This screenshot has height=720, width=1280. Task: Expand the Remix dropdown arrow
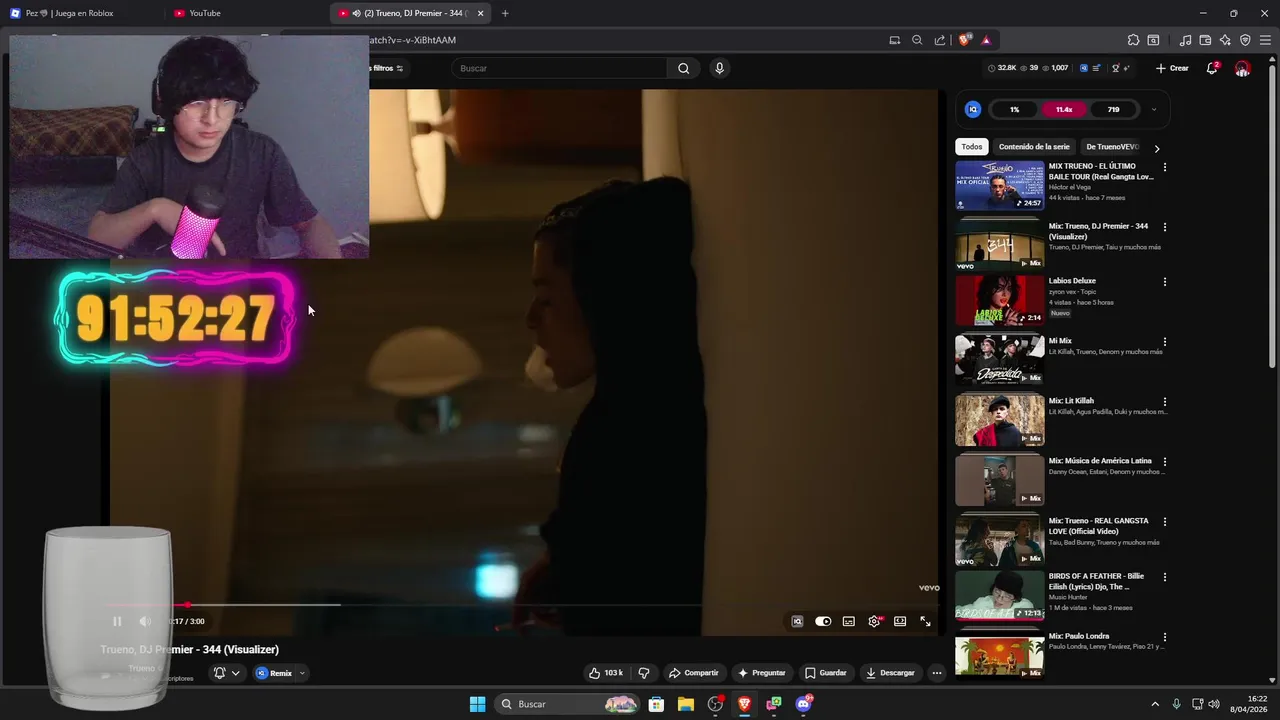point(302,673)
